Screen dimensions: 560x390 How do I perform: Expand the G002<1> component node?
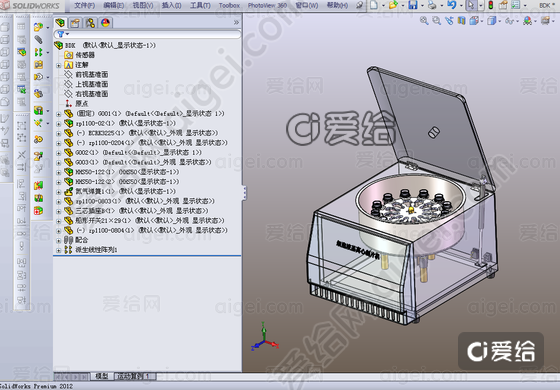pos(59,153)
